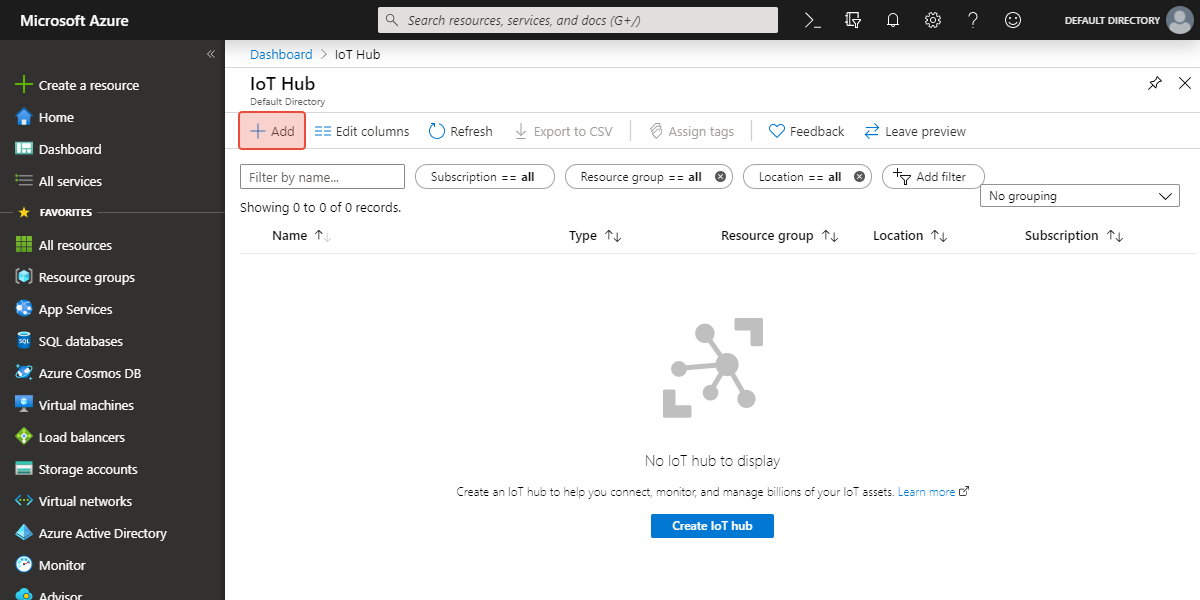Collapse the sidebar with the chevrons

tap(211, 54)
